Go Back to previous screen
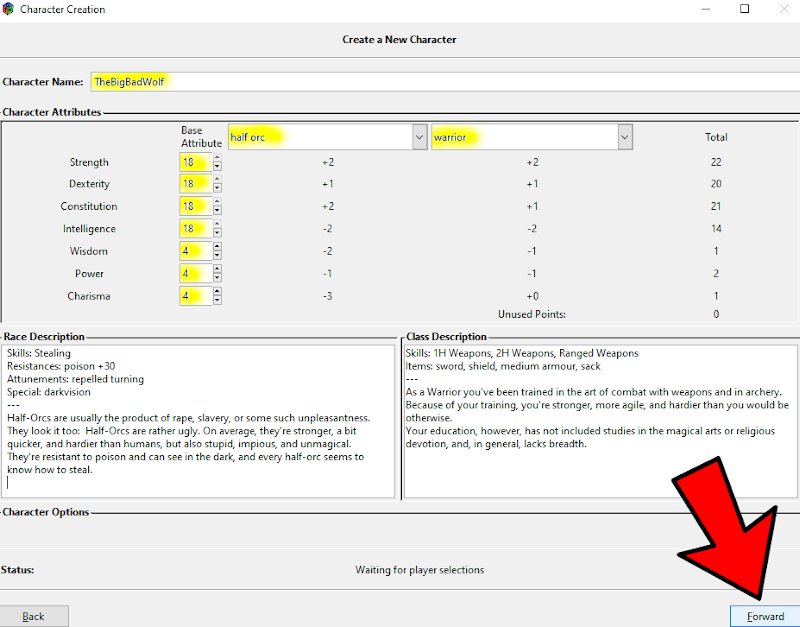Screen dimensions: 800x627 pyautogui.click(x=34, y=616)
